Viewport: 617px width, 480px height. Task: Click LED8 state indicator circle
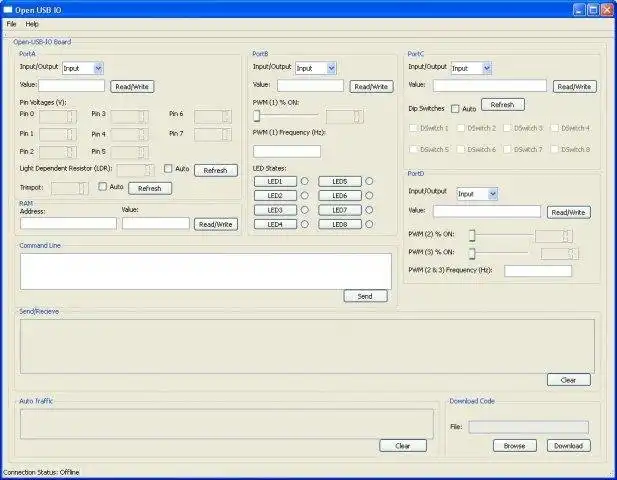point(369,224)
